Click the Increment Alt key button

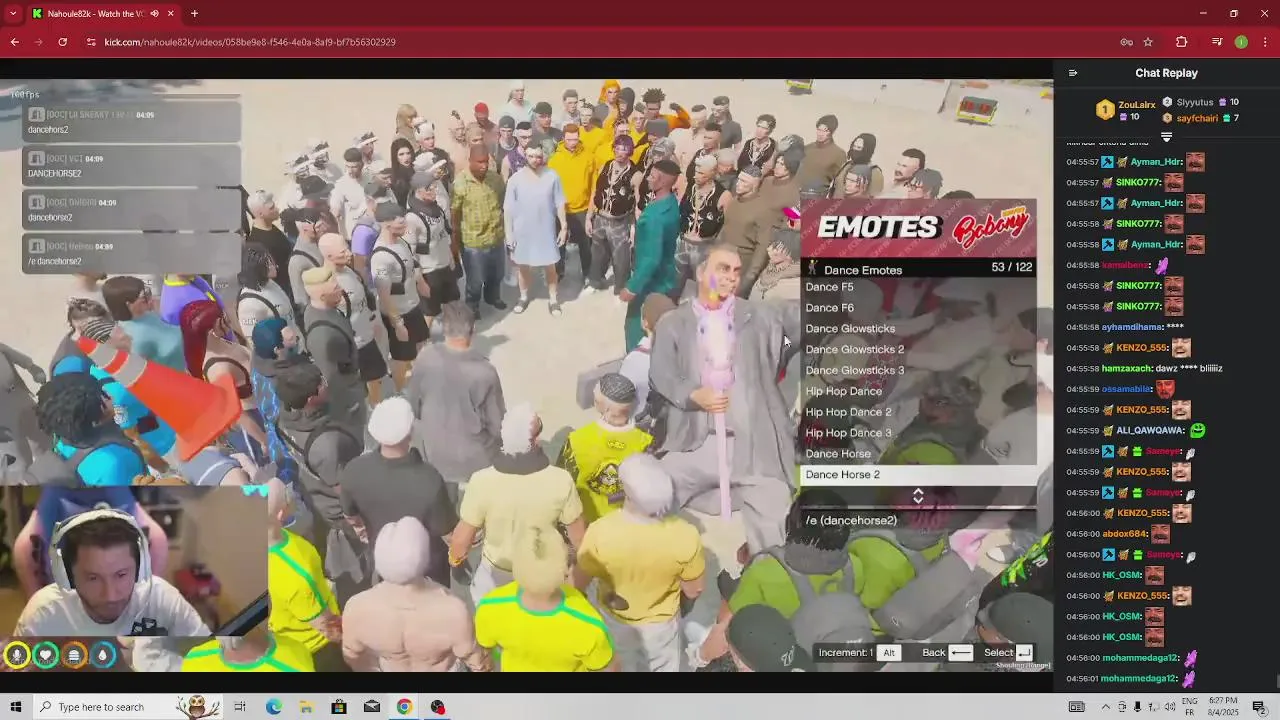click(x=889, y=653)
